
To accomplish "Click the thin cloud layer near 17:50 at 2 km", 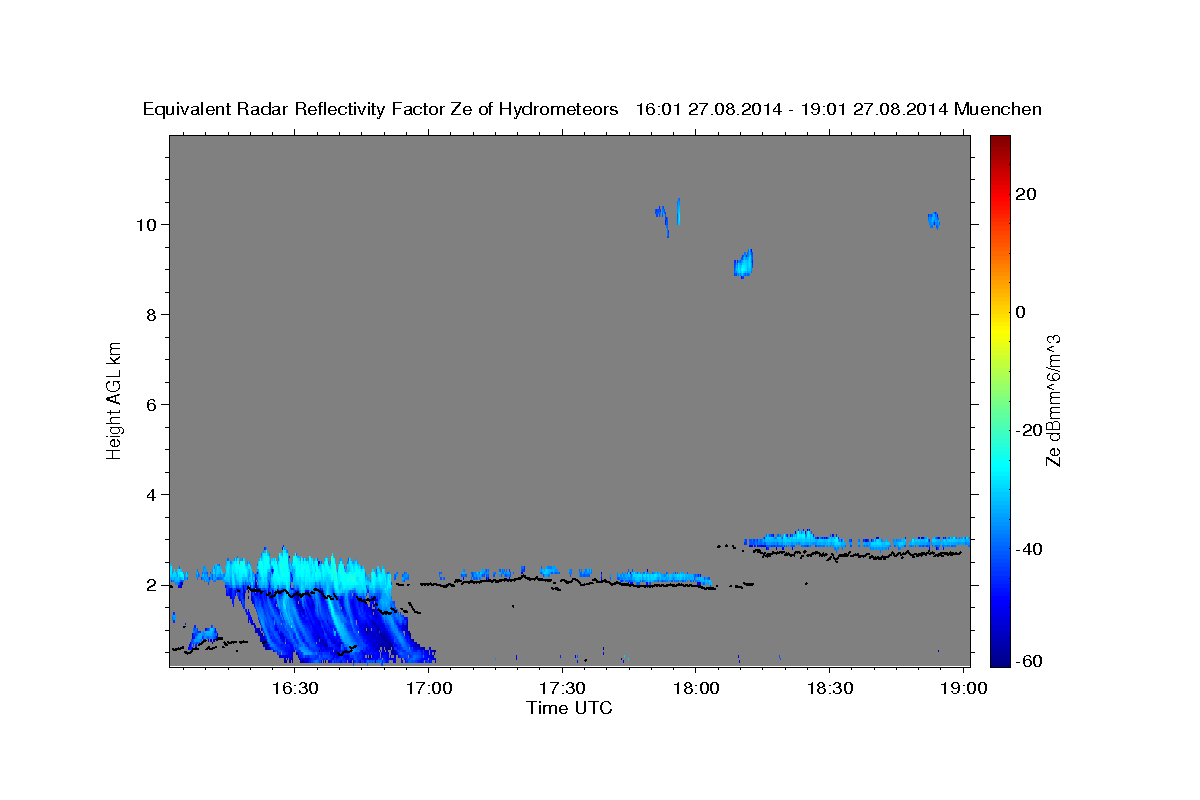I will coord(663,577).
